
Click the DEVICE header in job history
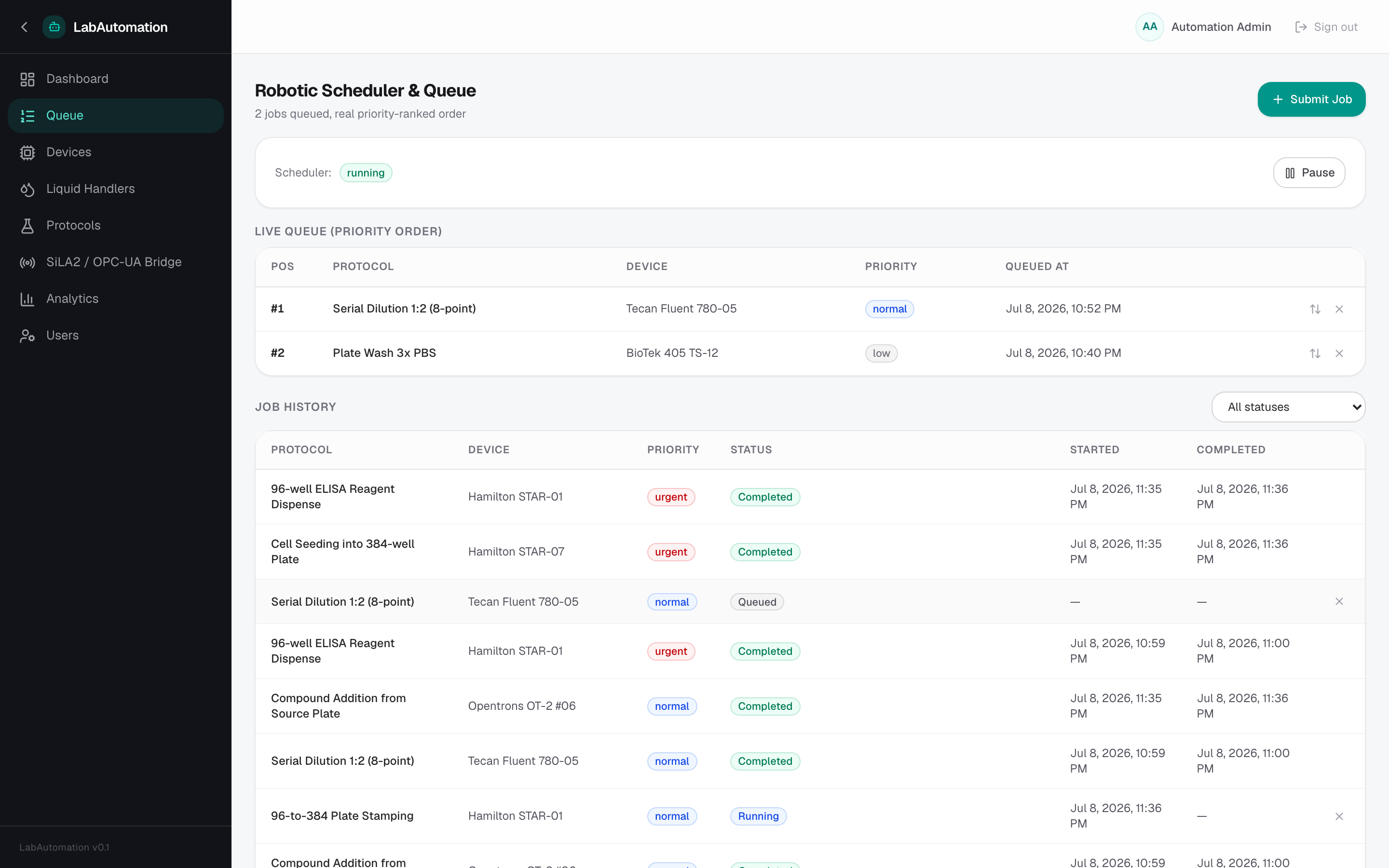(x=489, y=450)
